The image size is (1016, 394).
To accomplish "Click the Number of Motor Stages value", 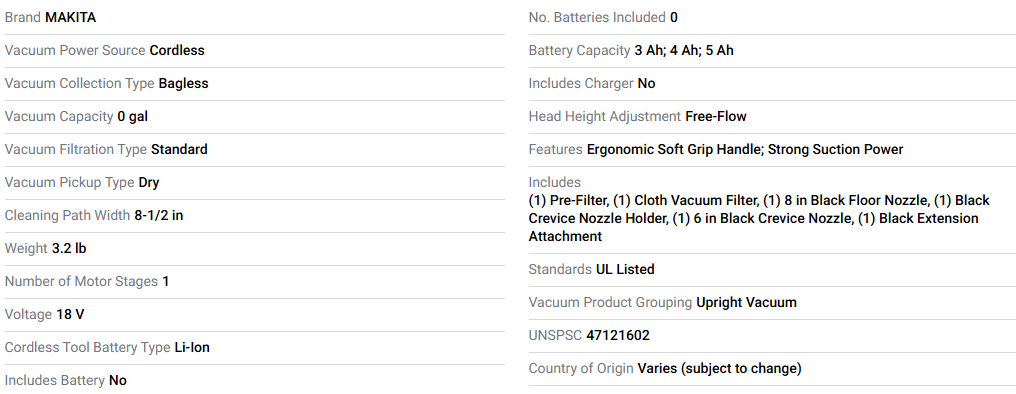I will tap(166, 282).
